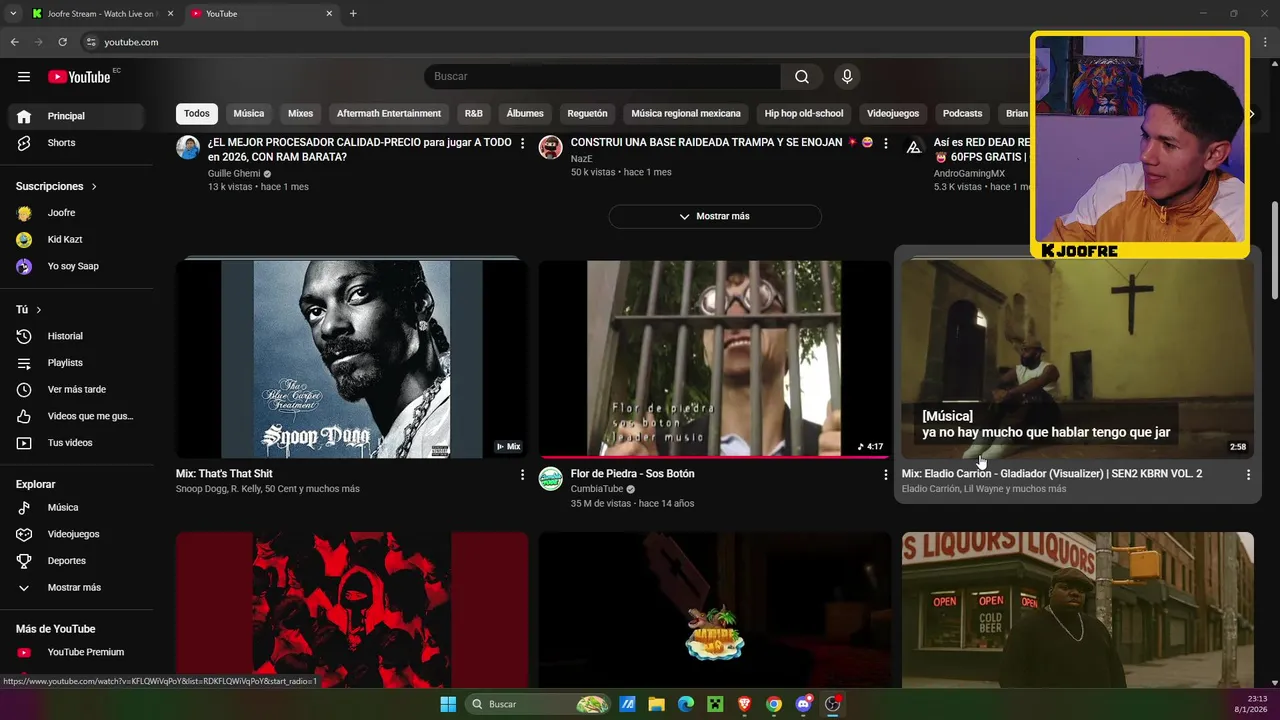Open Shorts in sidebar
The image size is (1280, 720).
77,143
